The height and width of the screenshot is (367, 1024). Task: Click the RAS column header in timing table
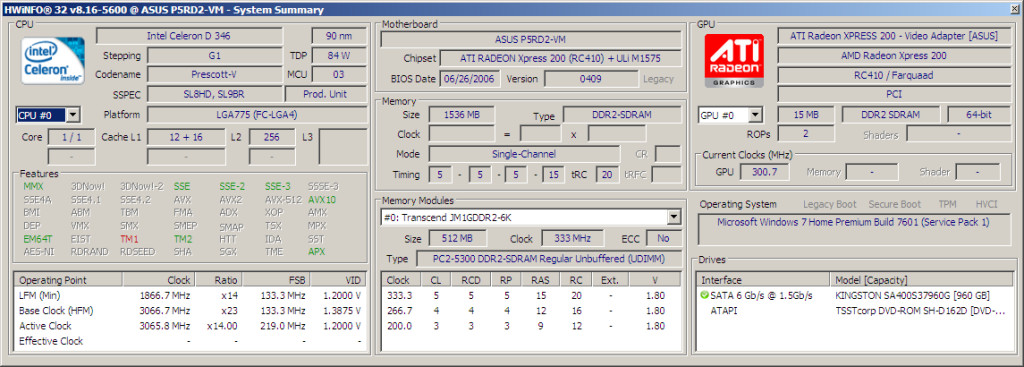coord(539,280)
